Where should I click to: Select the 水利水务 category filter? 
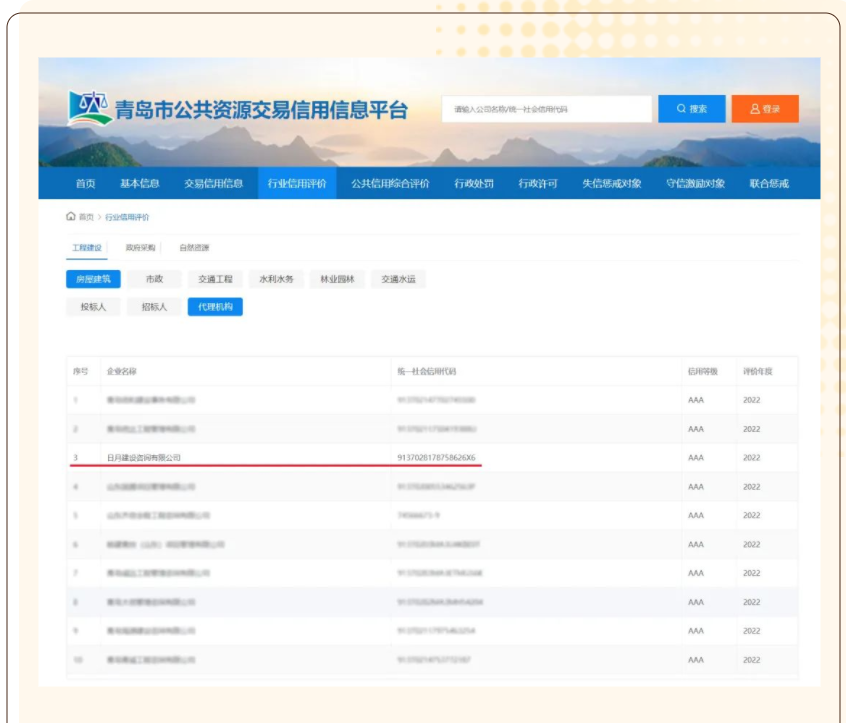pos(276,280)
